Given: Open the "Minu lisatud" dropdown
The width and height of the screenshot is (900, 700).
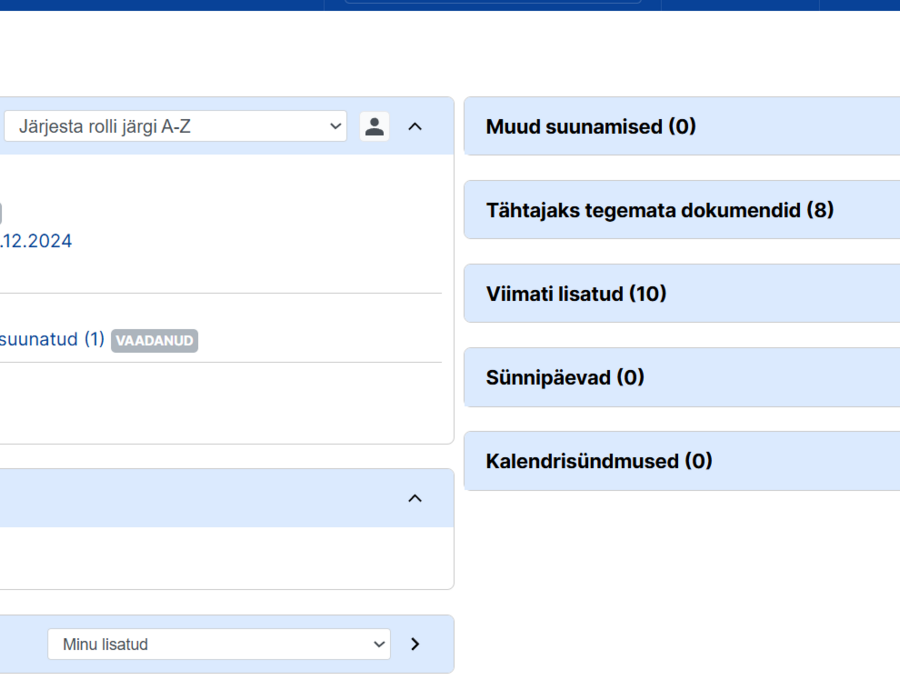Looking at the screenshot, I should tap(219, 644).
